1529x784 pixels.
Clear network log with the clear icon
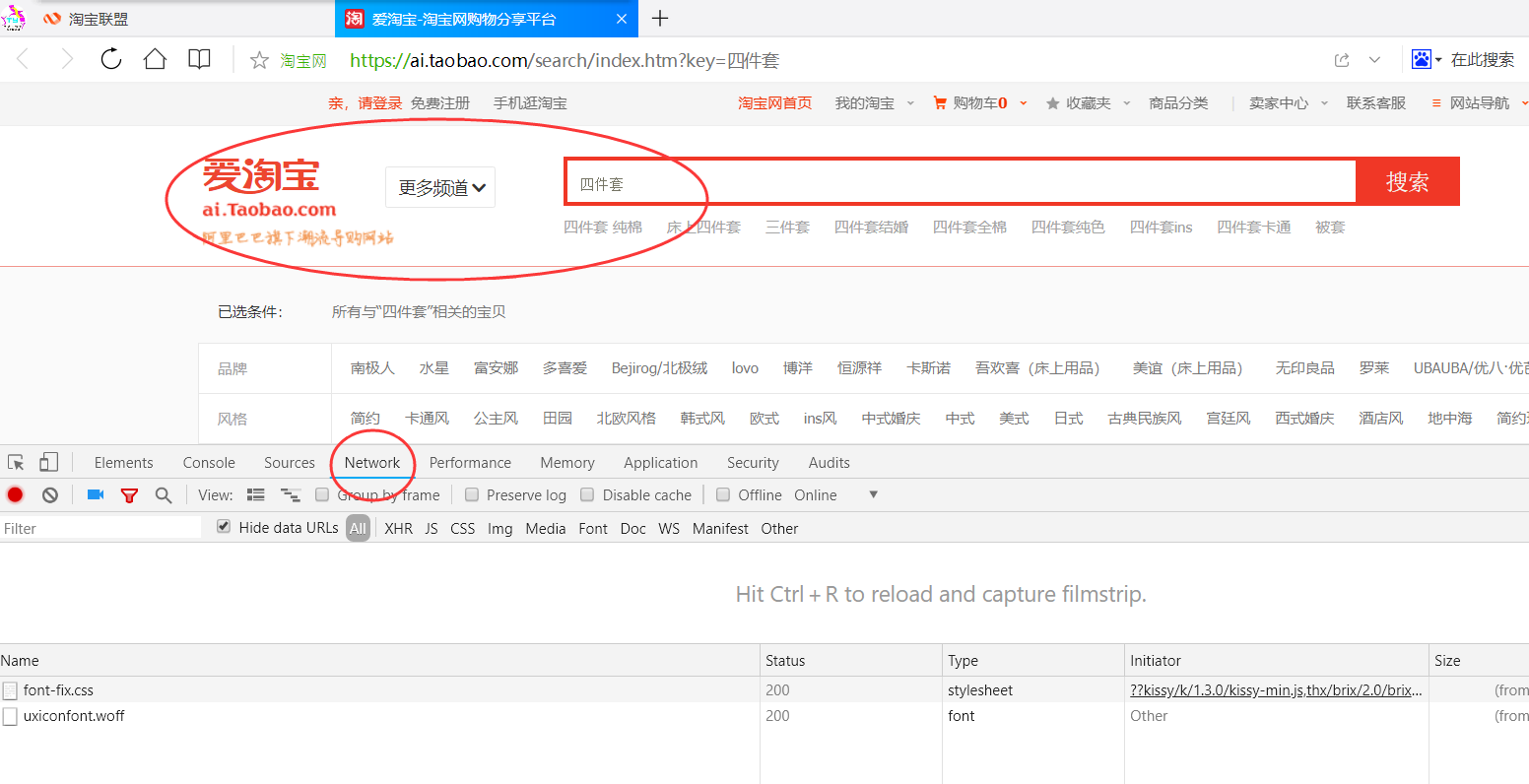(x=50, y=494)
